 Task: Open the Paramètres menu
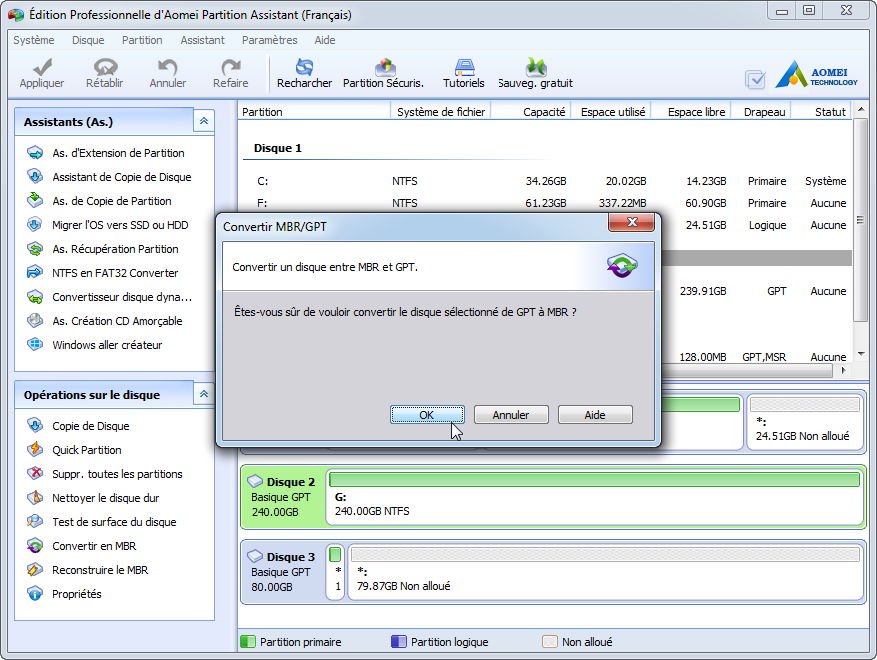pos(269,41)
